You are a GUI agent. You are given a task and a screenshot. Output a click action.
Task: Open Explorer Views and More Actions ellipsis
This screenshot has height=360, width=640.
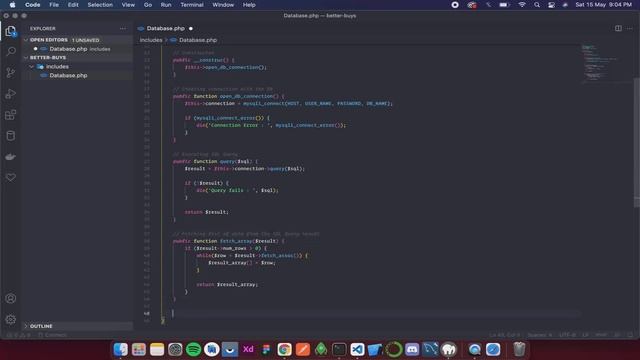pyautogui.click(x=122, y=29)
